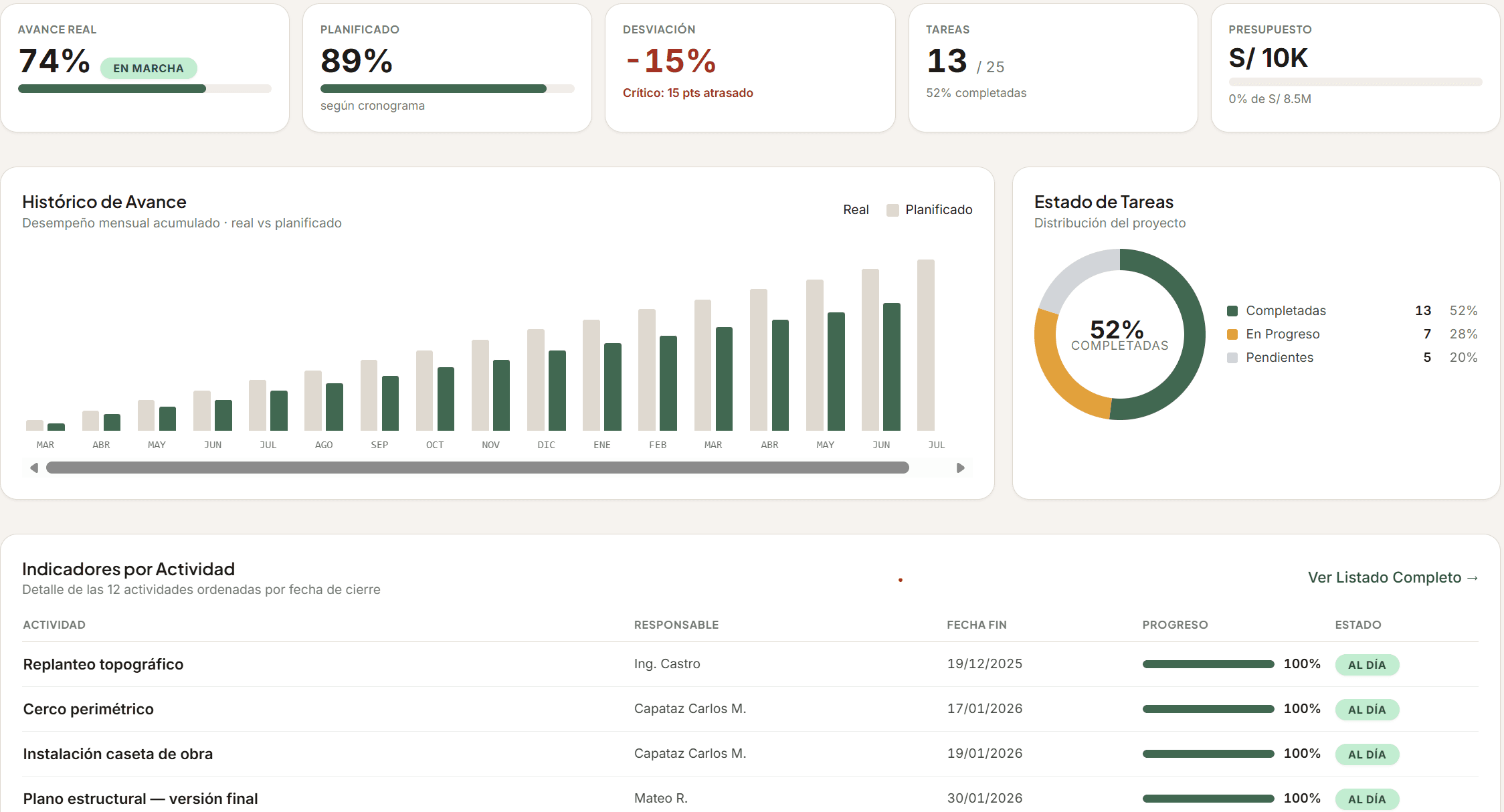Click the Pendientes legend row label

(x=1279, y=358)
